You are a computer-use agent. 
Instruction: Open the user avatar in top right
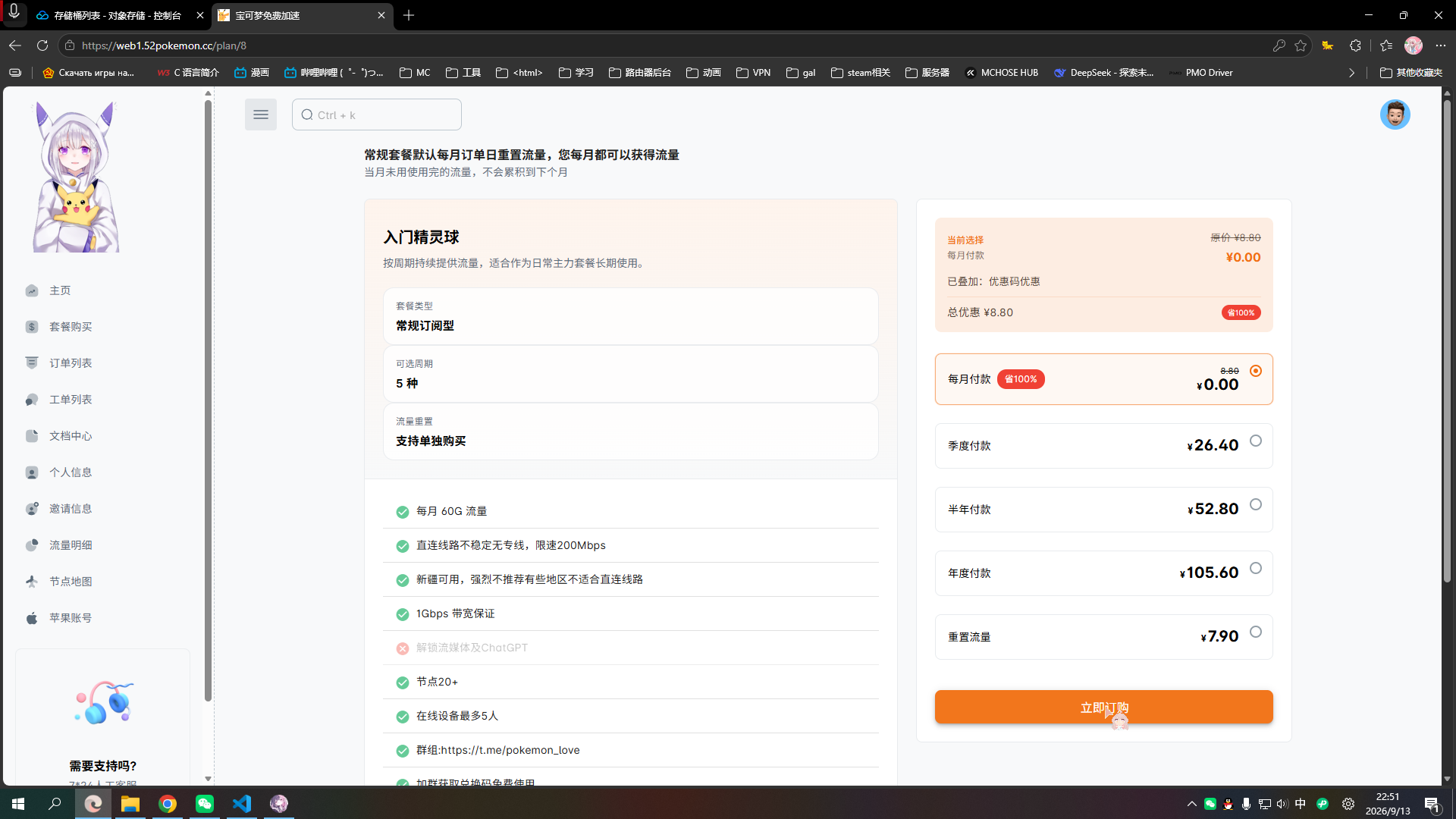pos(1395,115)
